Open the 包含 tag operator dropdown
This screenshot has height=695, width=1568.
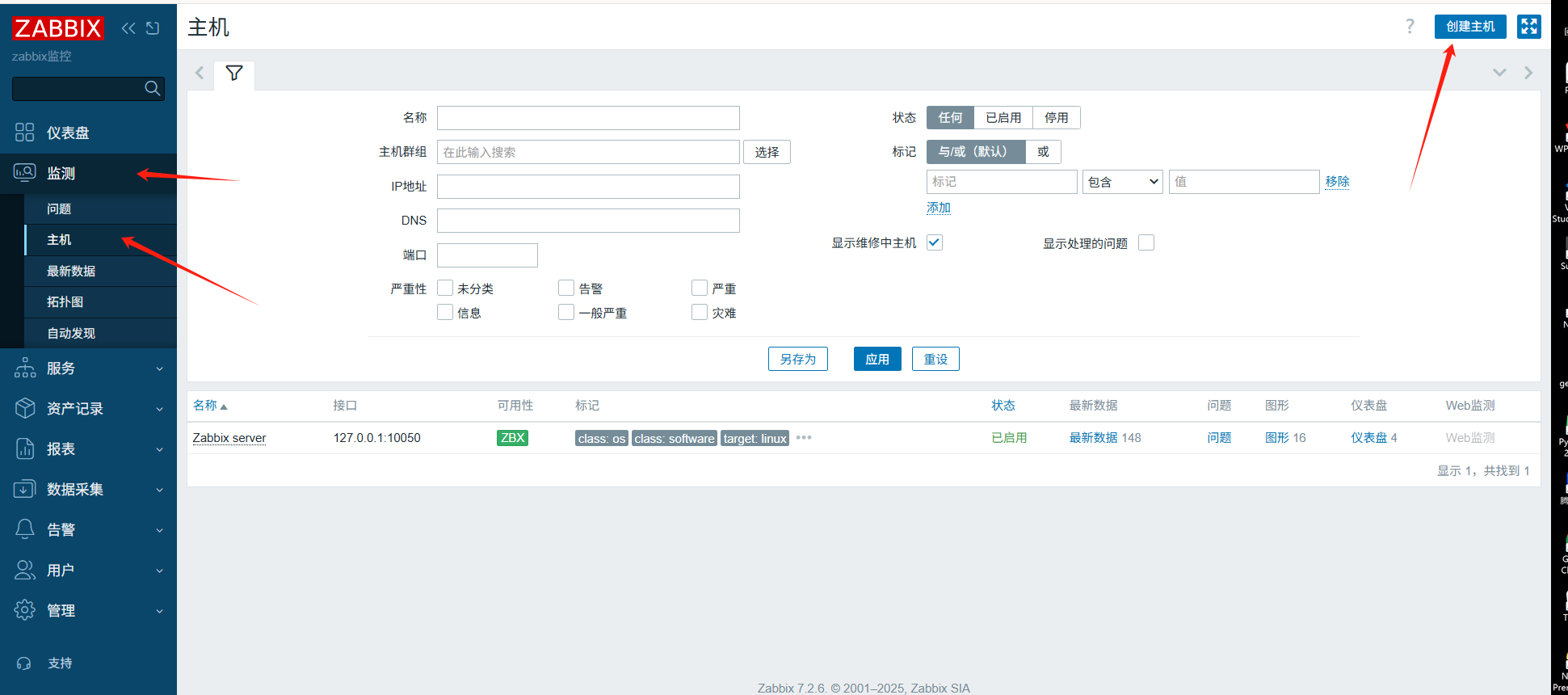tap(1123, 182)
